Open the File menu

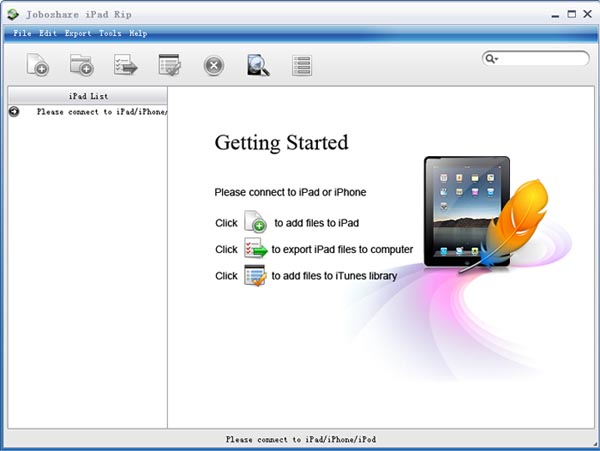(22, 33)
